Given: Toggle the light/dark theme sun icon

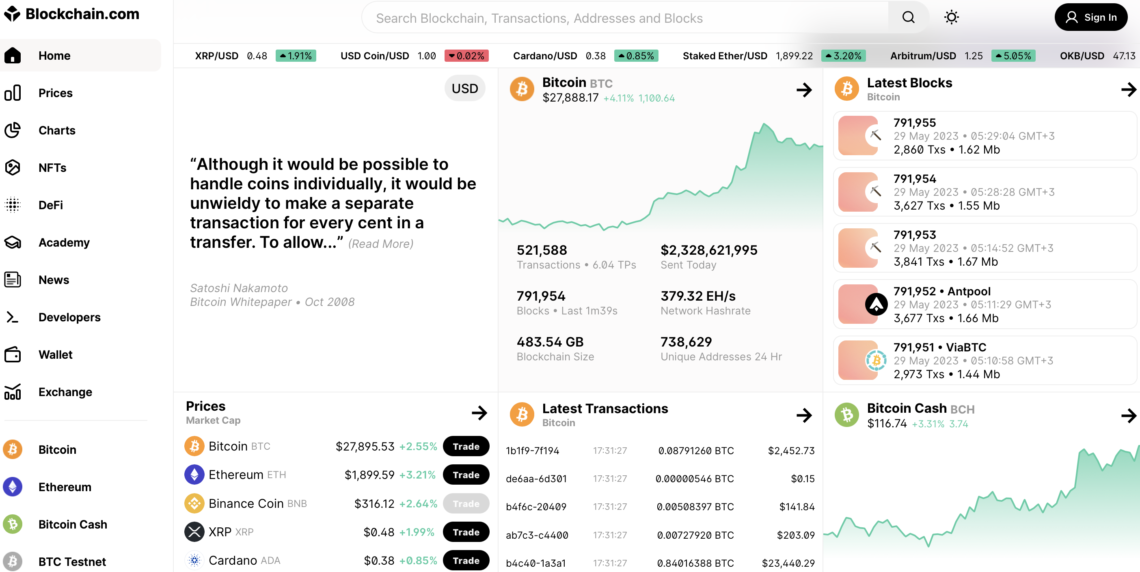Looking at the screenshot, I should click(951, 17).
